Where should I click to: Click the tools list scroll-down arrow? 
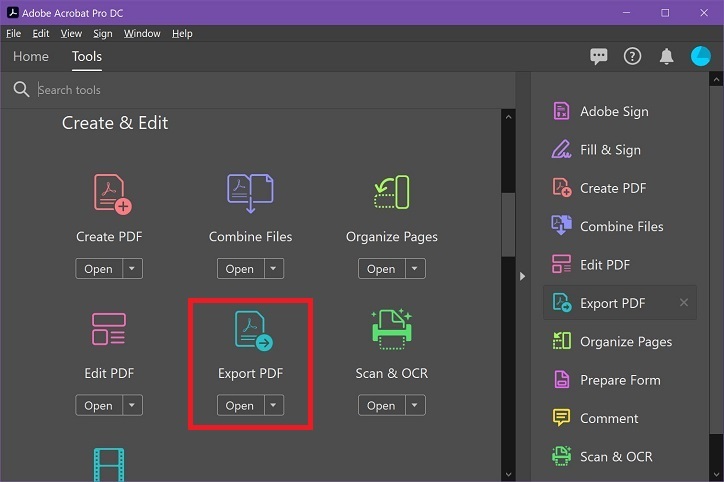pos(508,474)
